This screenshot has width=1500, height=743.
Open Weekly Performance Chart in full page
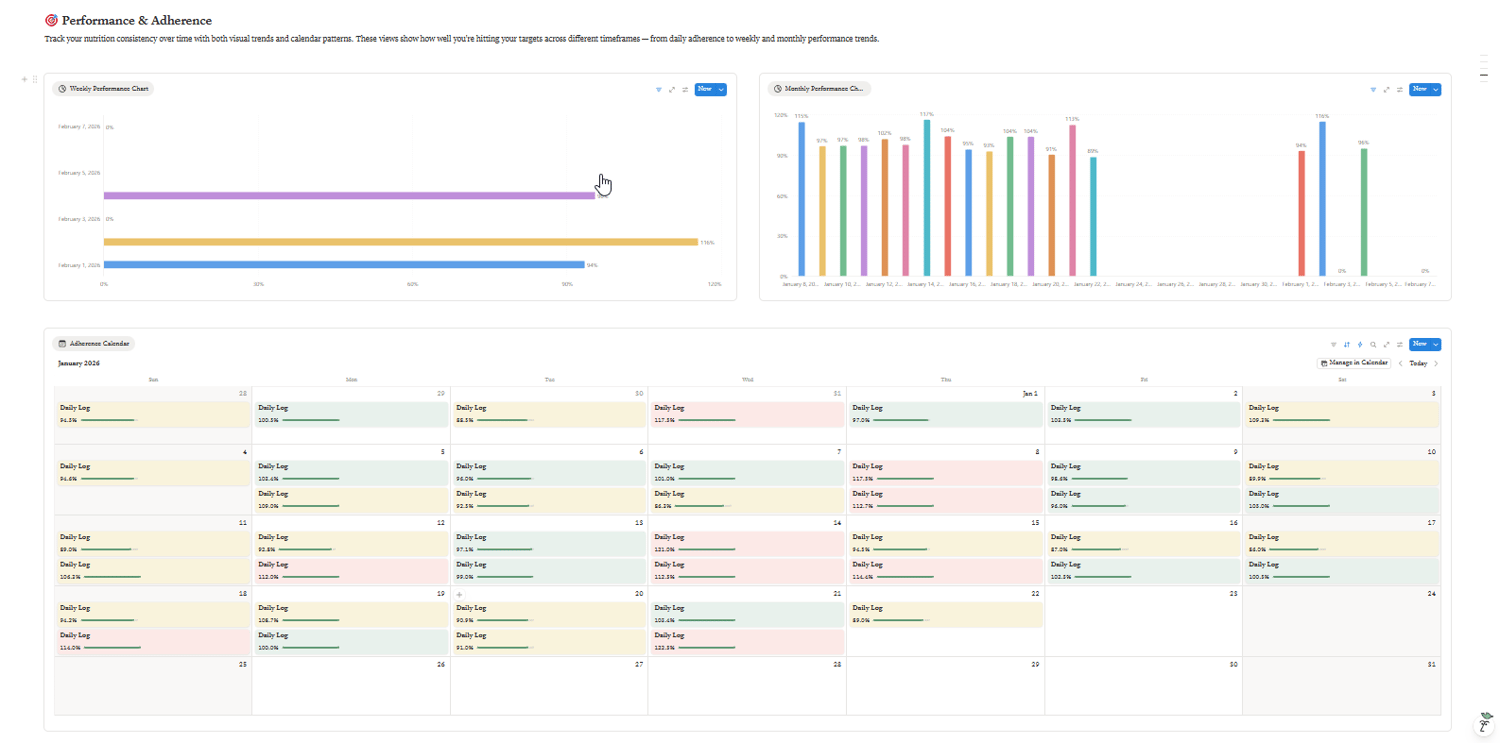pos(672,90)
